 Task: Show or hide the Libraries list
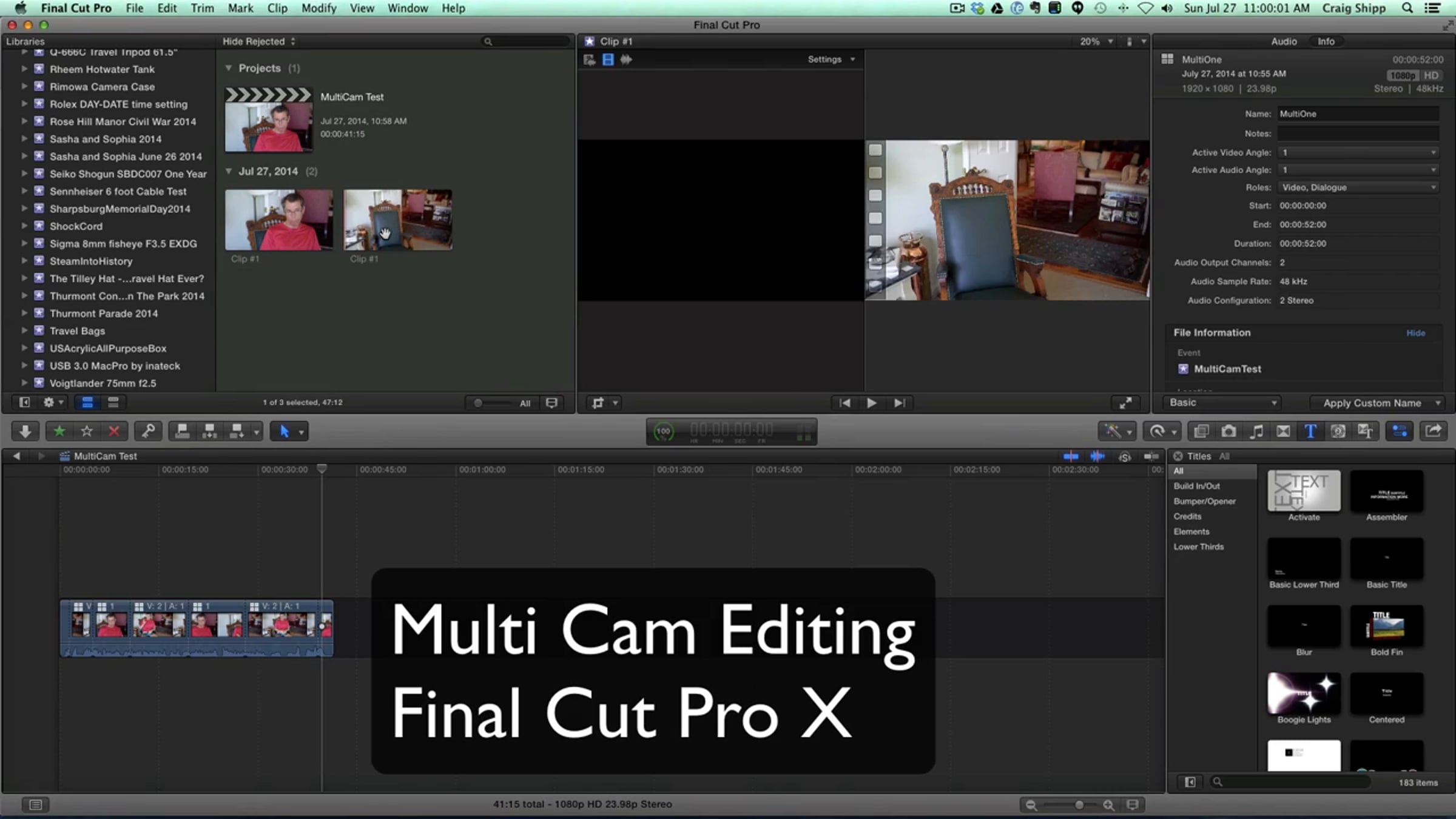[24, 402]
